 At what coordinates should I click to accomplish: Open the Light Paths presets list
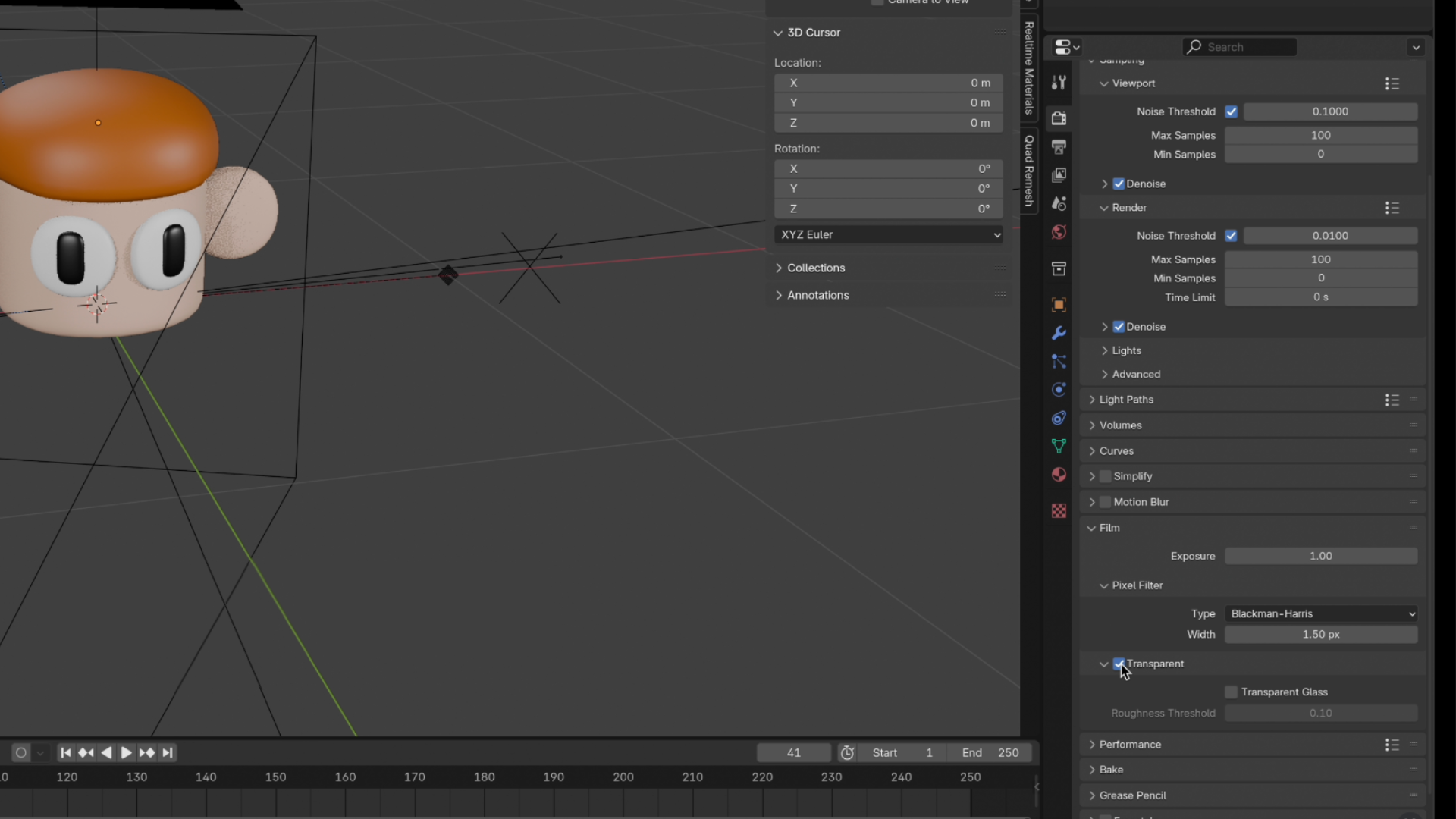pyautogui.click(x=1392, y=400)
